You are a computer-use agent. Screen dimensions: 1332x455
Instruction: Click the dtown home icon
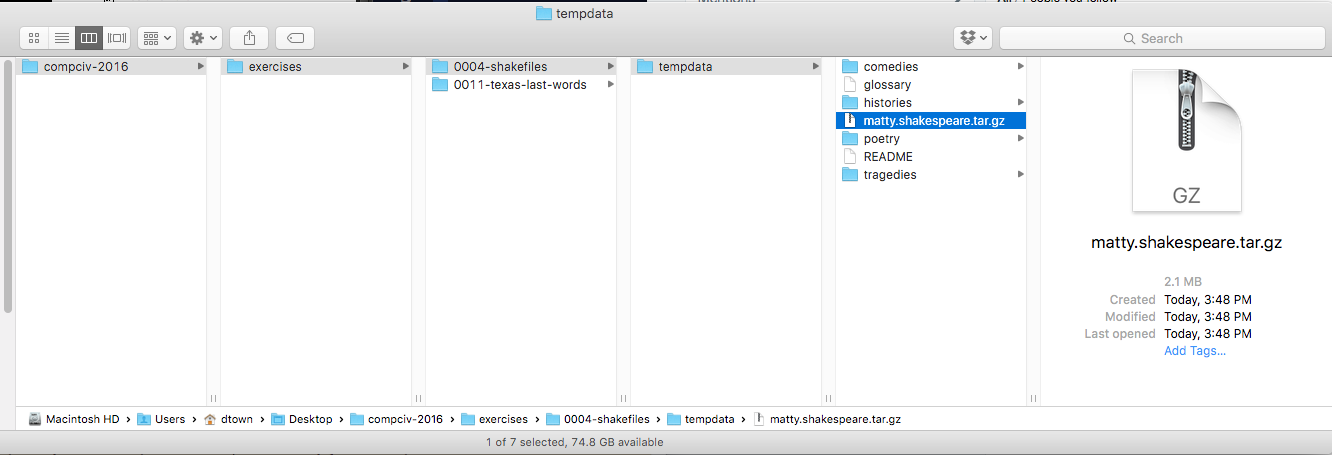210,419
